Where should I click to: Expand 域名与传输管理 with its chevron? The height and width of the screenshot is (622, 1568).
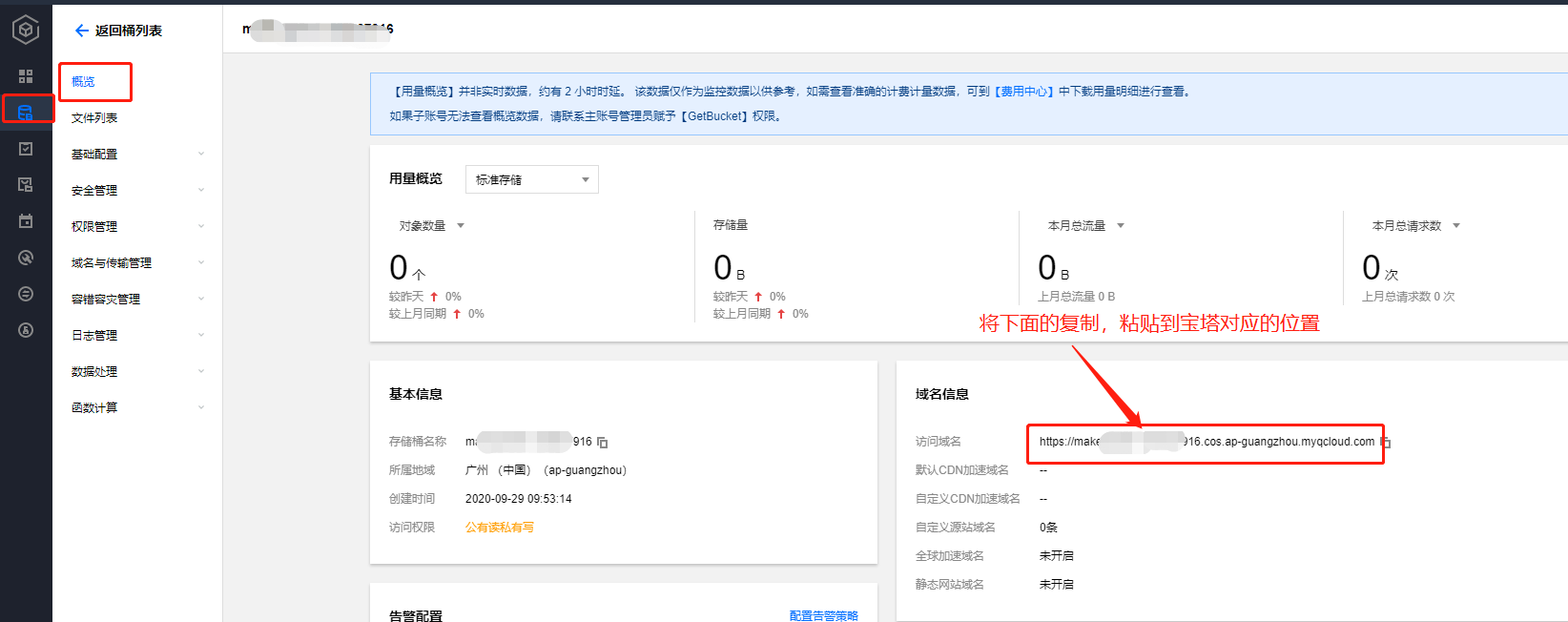(201, 263)
